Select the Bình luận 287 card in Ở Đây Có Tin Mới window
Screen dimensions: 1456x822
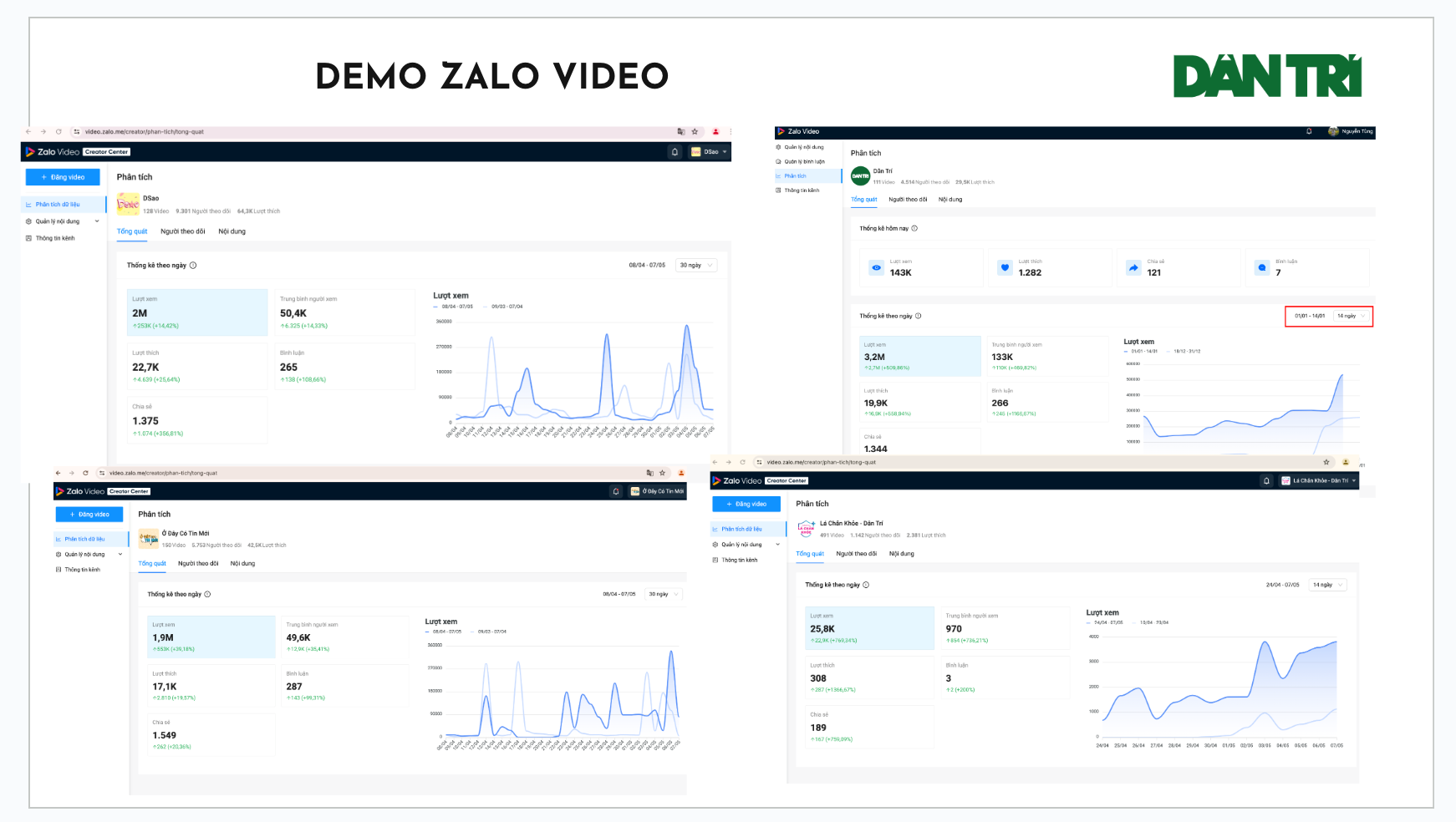point(344,686)
